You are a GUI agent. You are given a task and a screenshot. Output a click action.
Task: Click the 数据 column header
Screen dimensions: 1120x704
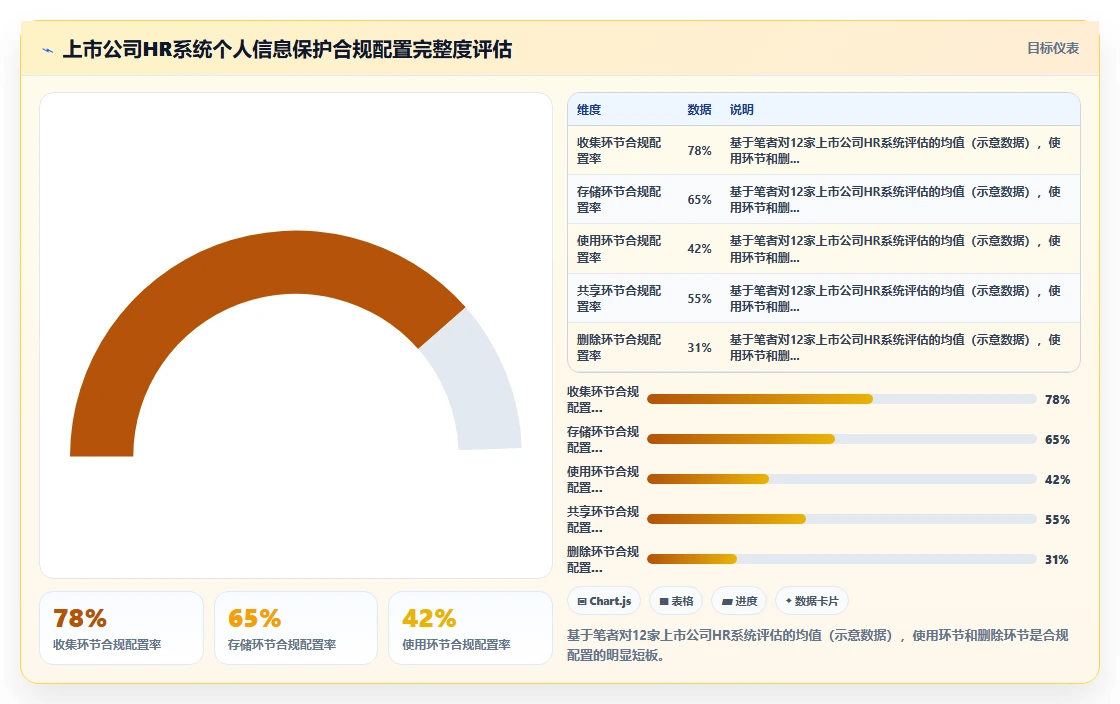coord(699,110)
